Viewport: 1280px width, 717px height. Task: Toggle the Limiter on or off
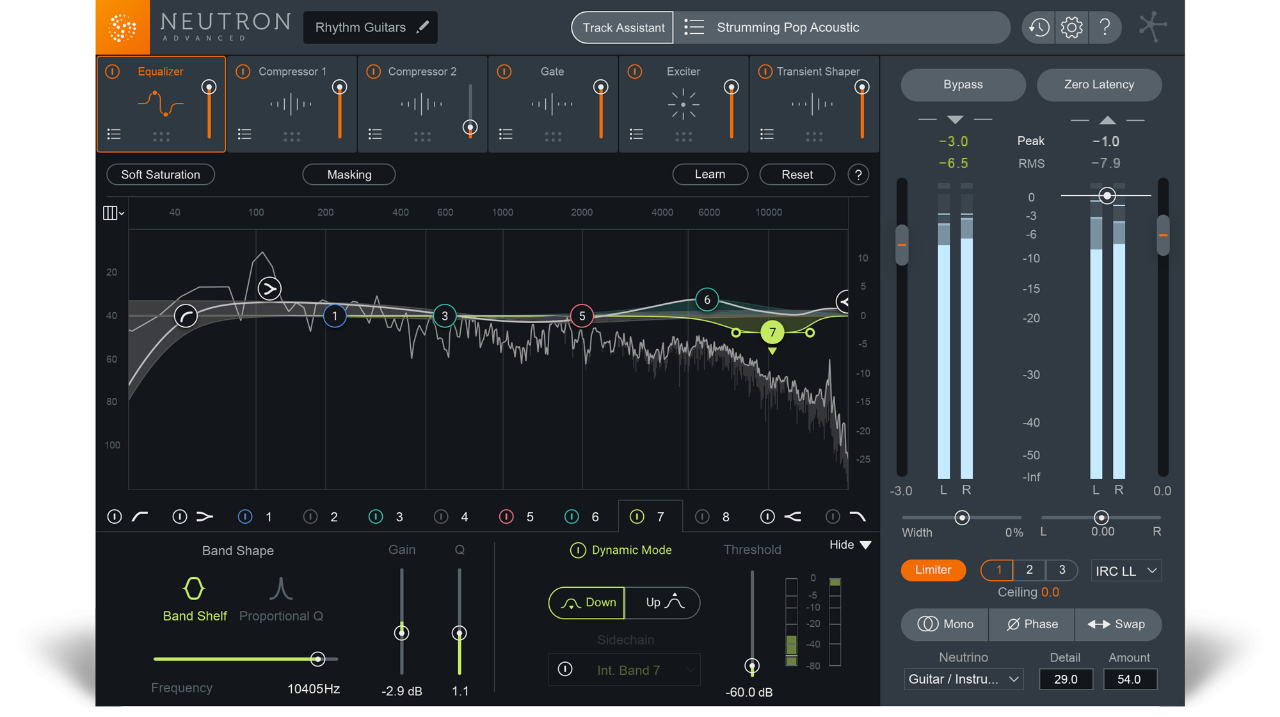click(x=933, y=569)
